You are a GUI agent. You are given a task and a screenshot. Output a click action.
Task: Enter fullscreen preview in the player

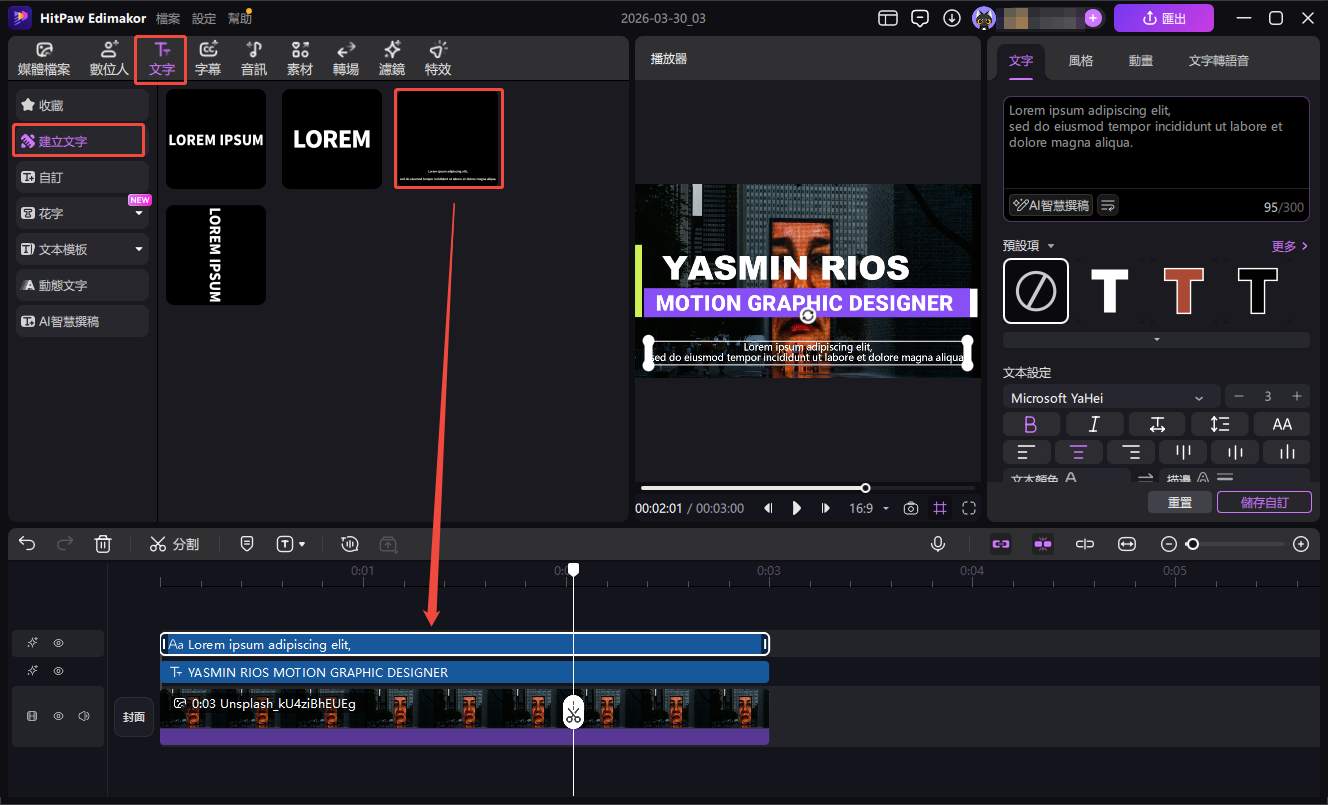coord(968,508)
